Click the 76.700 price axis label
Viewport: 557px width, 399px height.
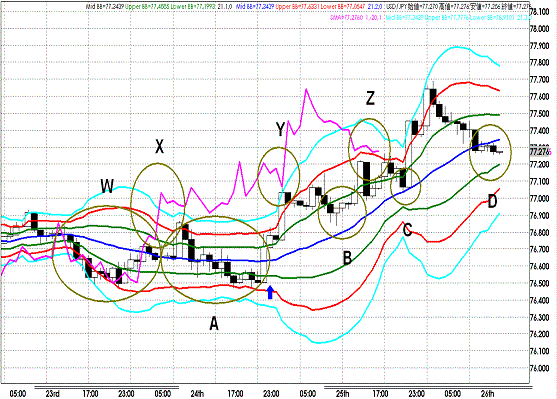click(540, 249)
